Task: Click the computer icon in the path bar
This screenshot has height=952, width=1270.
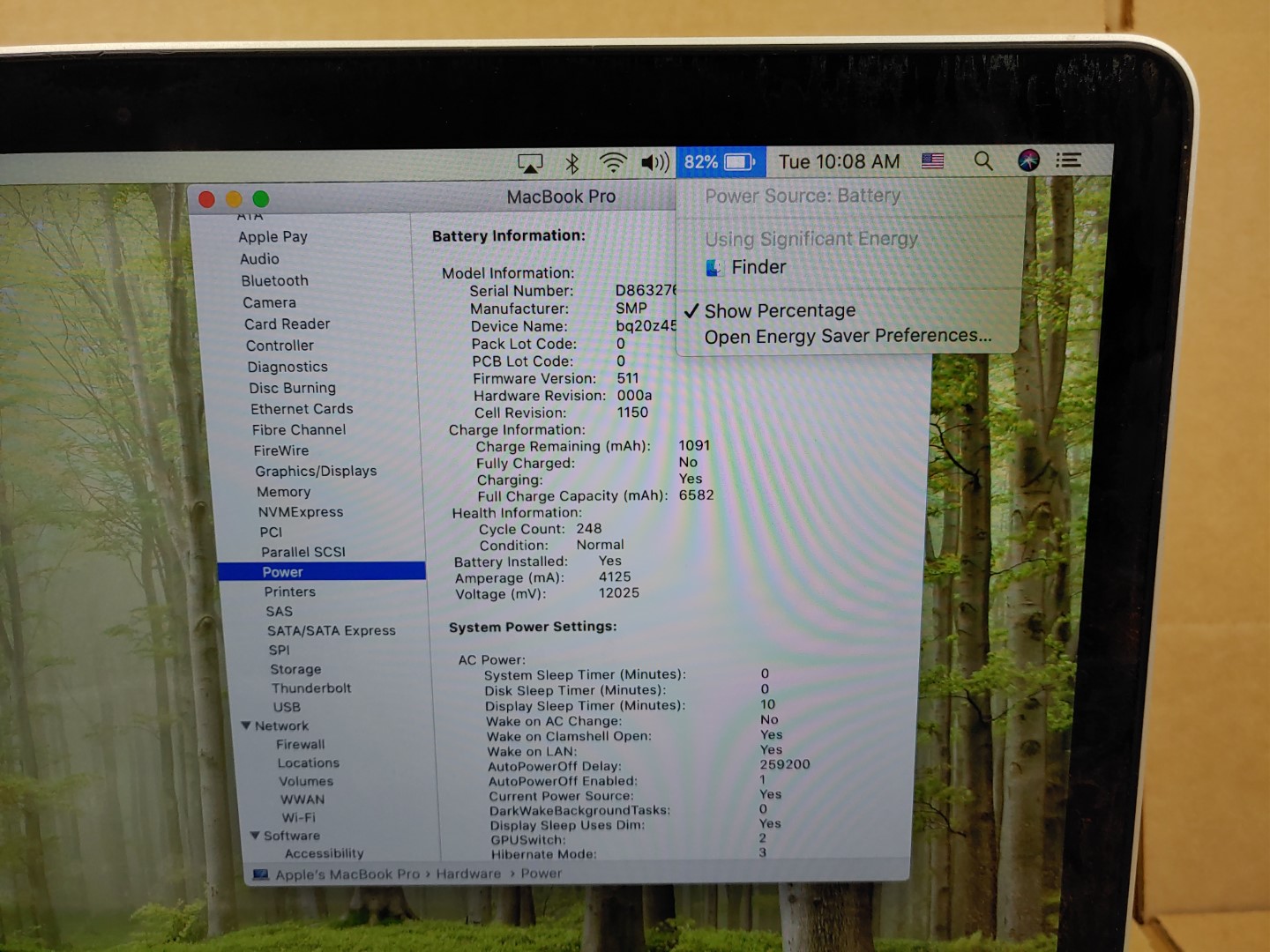Action: click(260, 874)
